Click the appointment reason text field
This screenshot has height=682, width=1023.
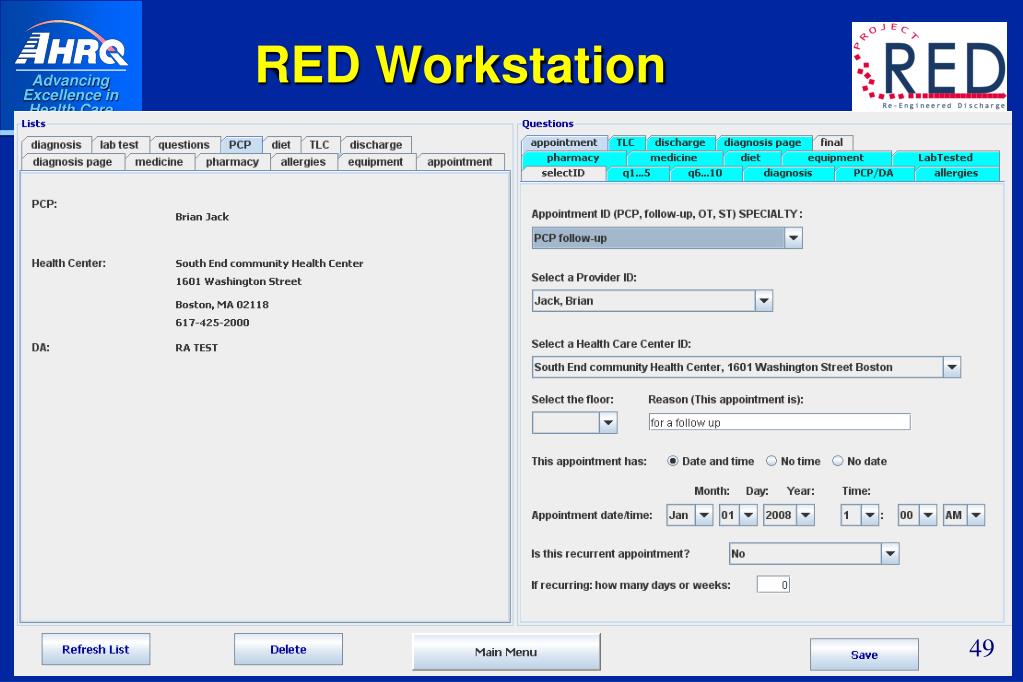(x=779, y=423)
